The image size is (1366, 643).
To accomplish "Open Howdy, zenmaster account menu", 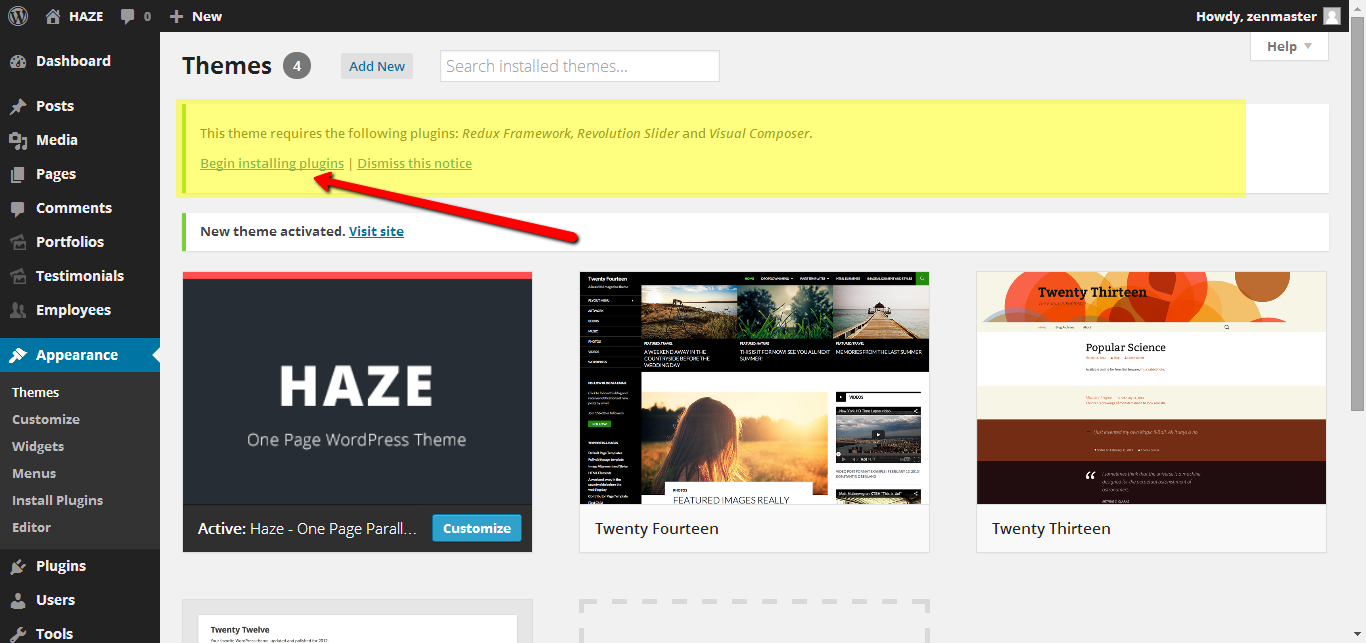I will click(x=1256, y=16).
